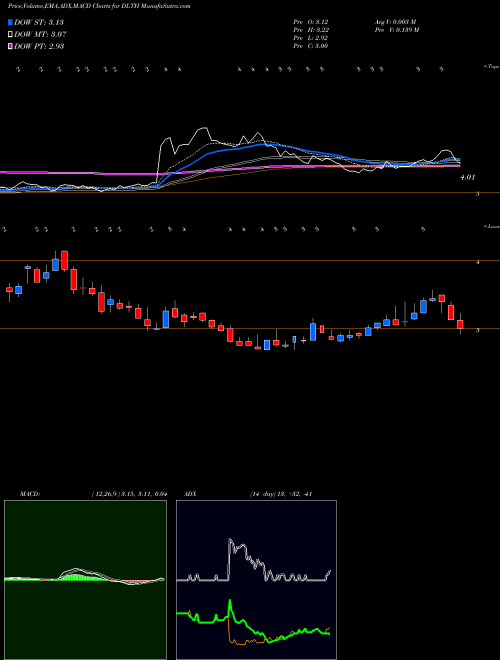Select the 'DOW MT: 3.07' legend label
500x660 pixels.
click(40, 35)
